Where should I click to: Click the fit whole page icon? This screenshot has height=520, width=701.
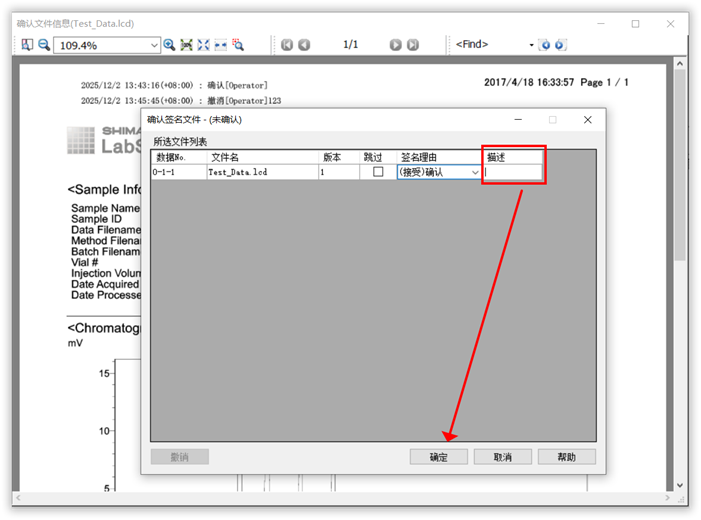(x=203, y=45)
